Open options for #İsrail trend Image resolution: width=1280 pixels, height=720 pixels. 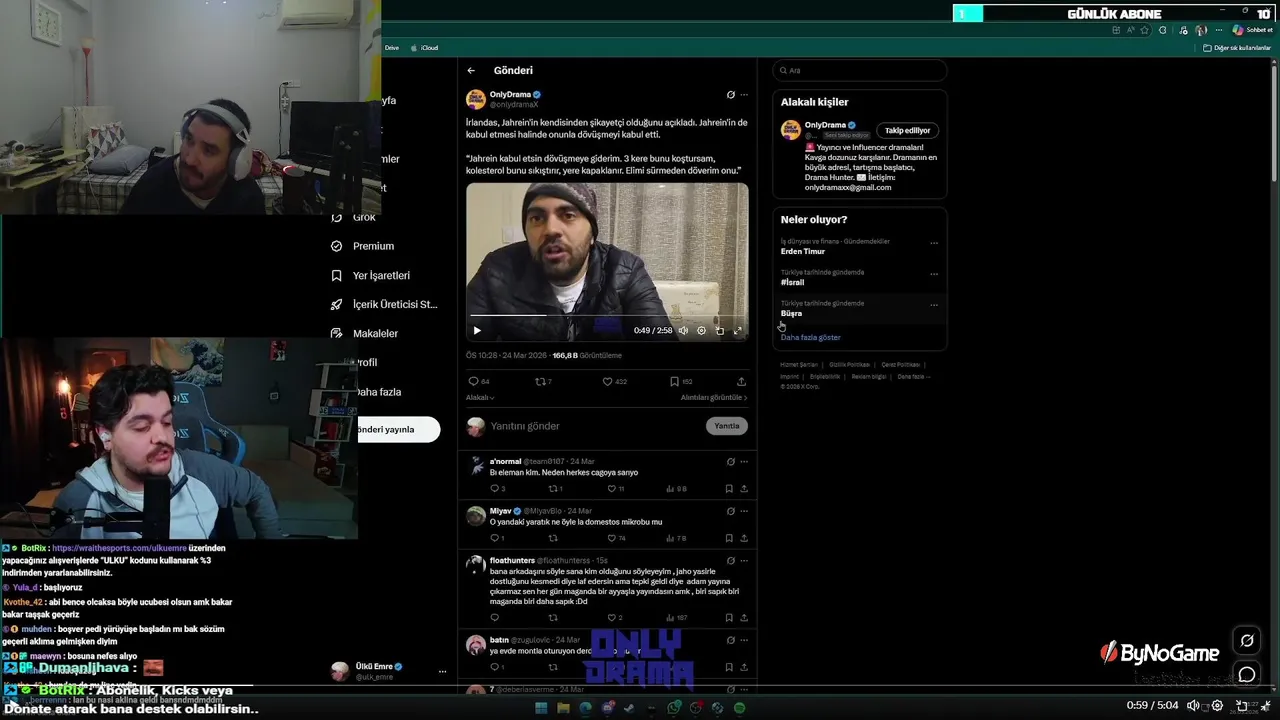point(934,273)
